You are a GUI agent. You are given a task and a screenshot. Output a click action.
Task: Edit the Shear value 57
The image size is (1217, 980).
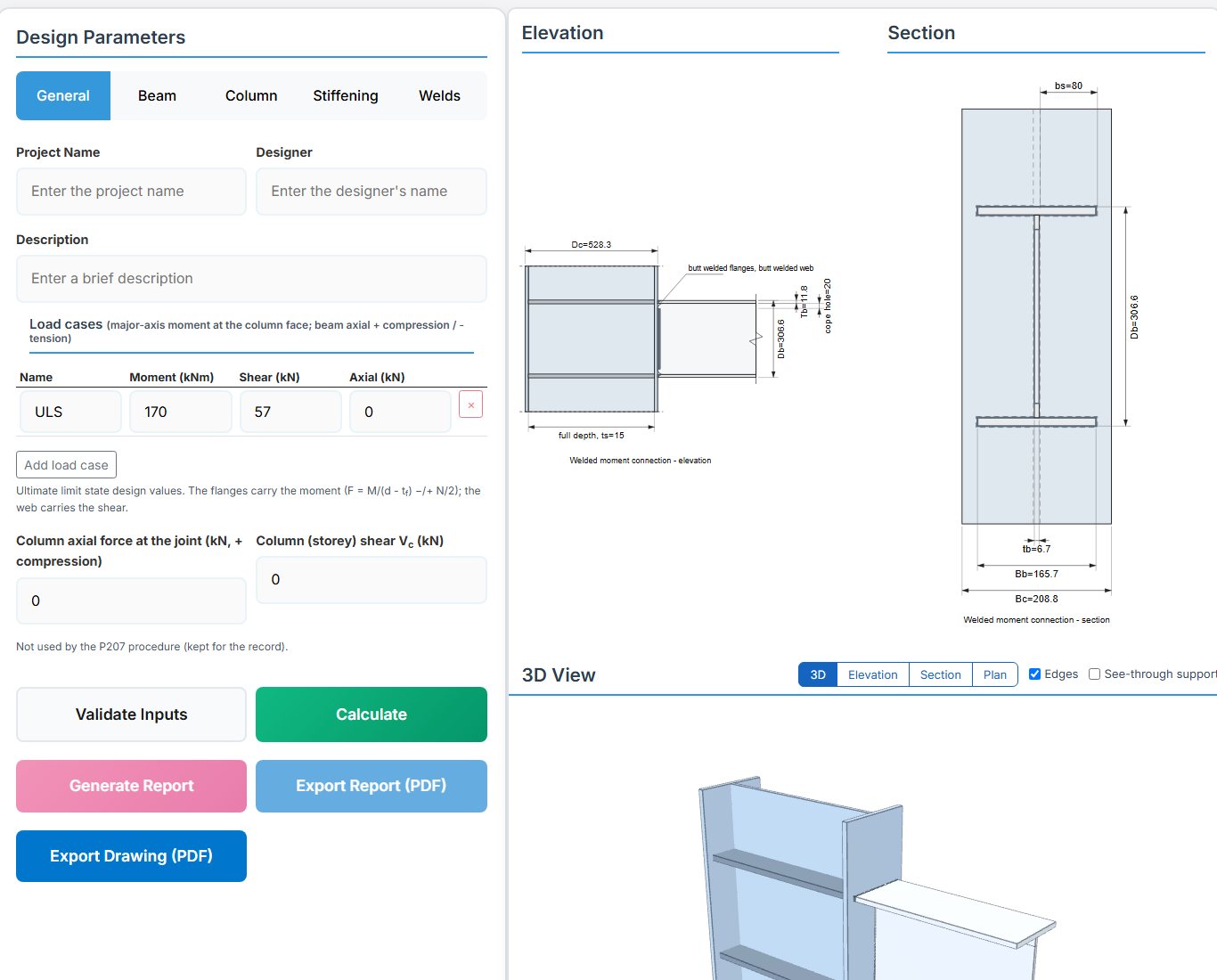(290, 412)
